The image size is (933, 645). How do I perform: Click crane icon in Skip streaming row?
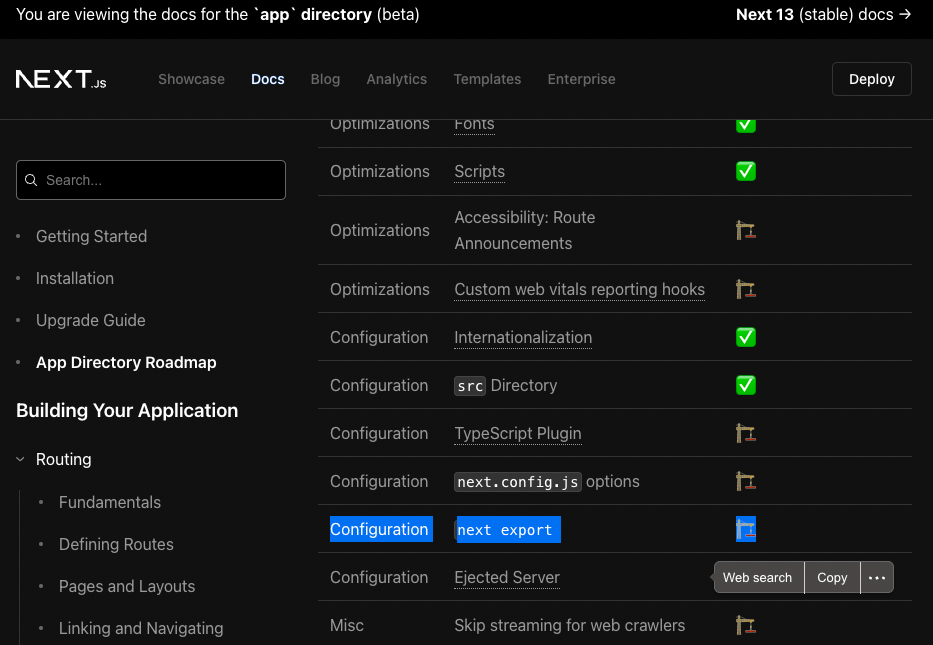tap(746, 625)
